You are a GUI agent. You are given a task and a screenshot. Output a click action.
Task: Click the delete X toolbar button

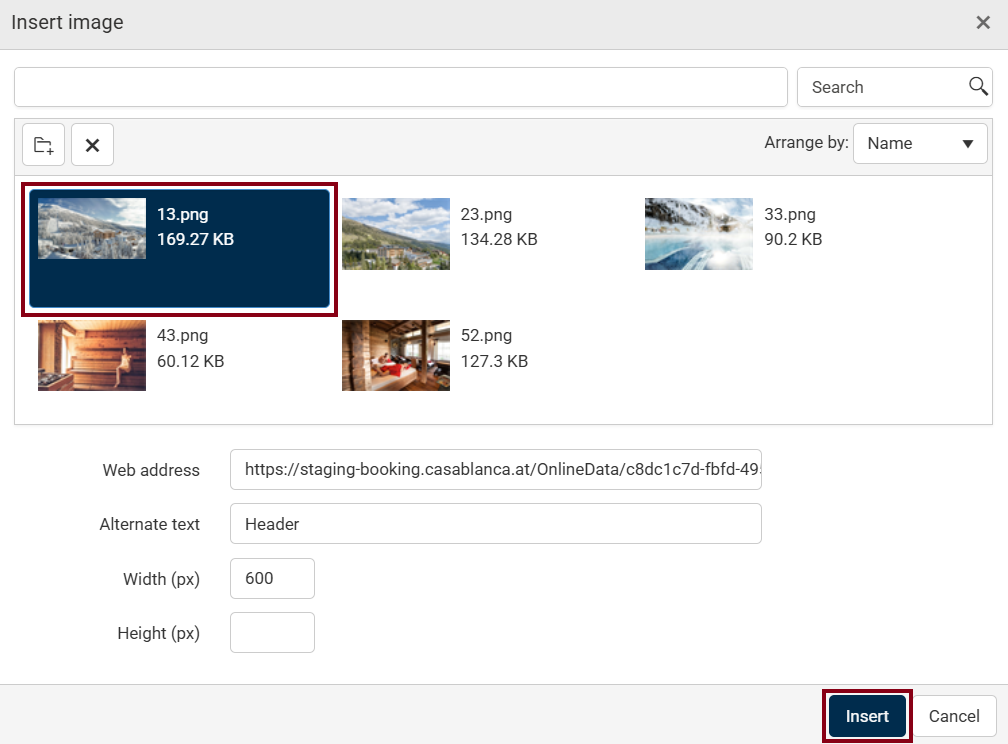pos(93,145)
